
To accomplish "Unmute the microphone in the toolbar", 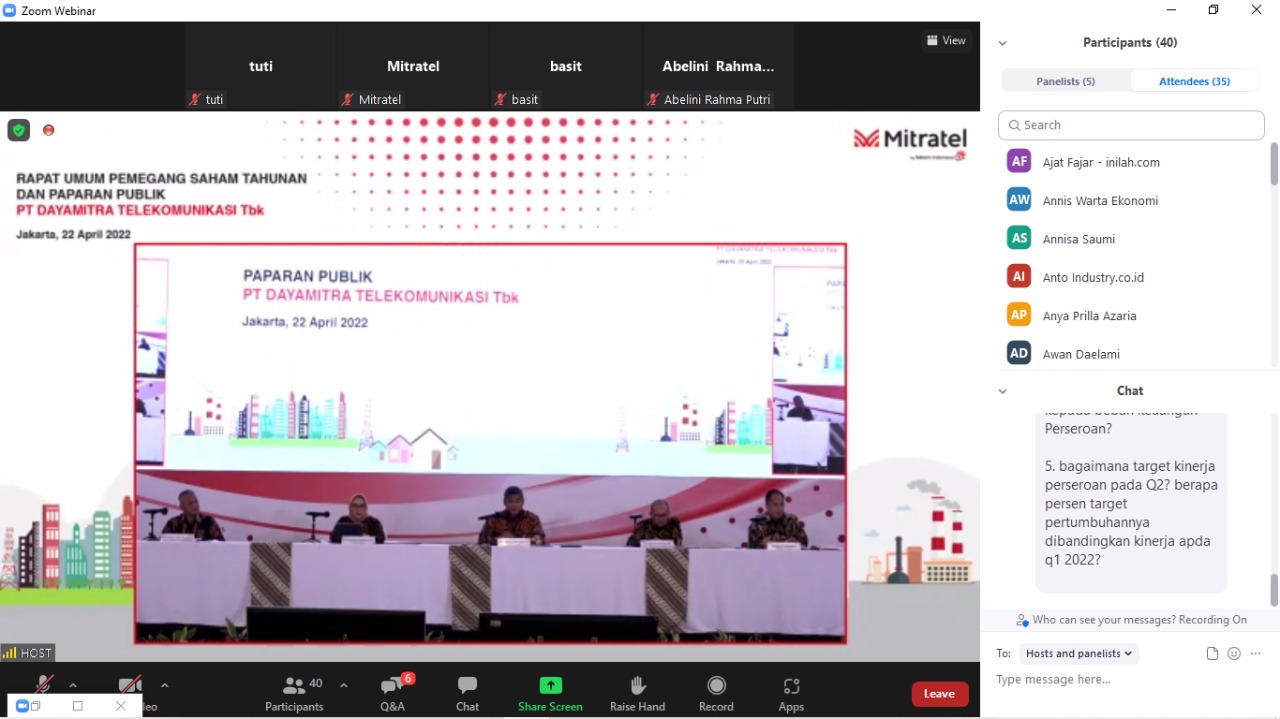I will pyautogui.click(x=43, y=685).
